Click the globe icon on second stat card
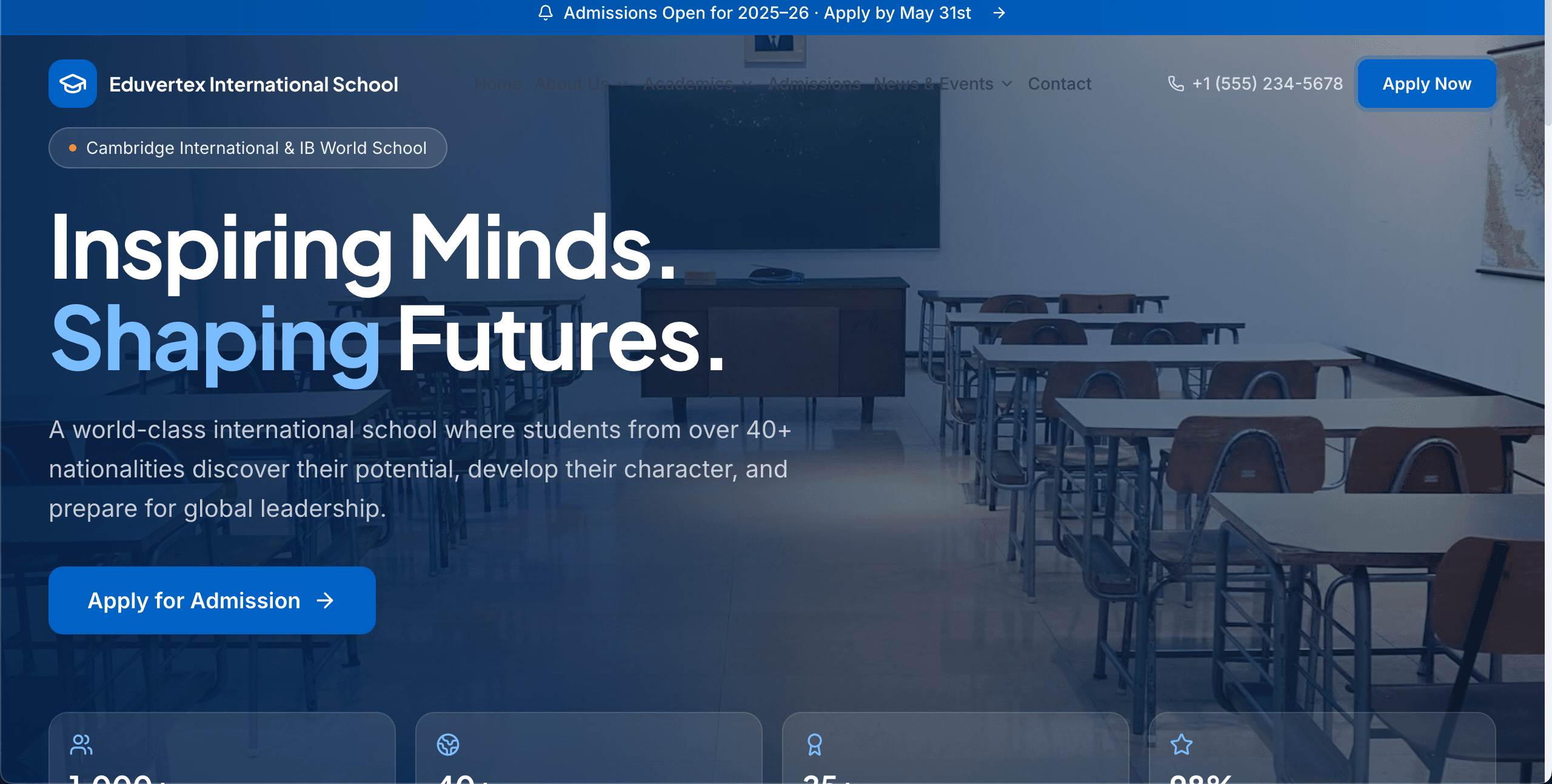 pyautogui.click(x=448, y=745)
